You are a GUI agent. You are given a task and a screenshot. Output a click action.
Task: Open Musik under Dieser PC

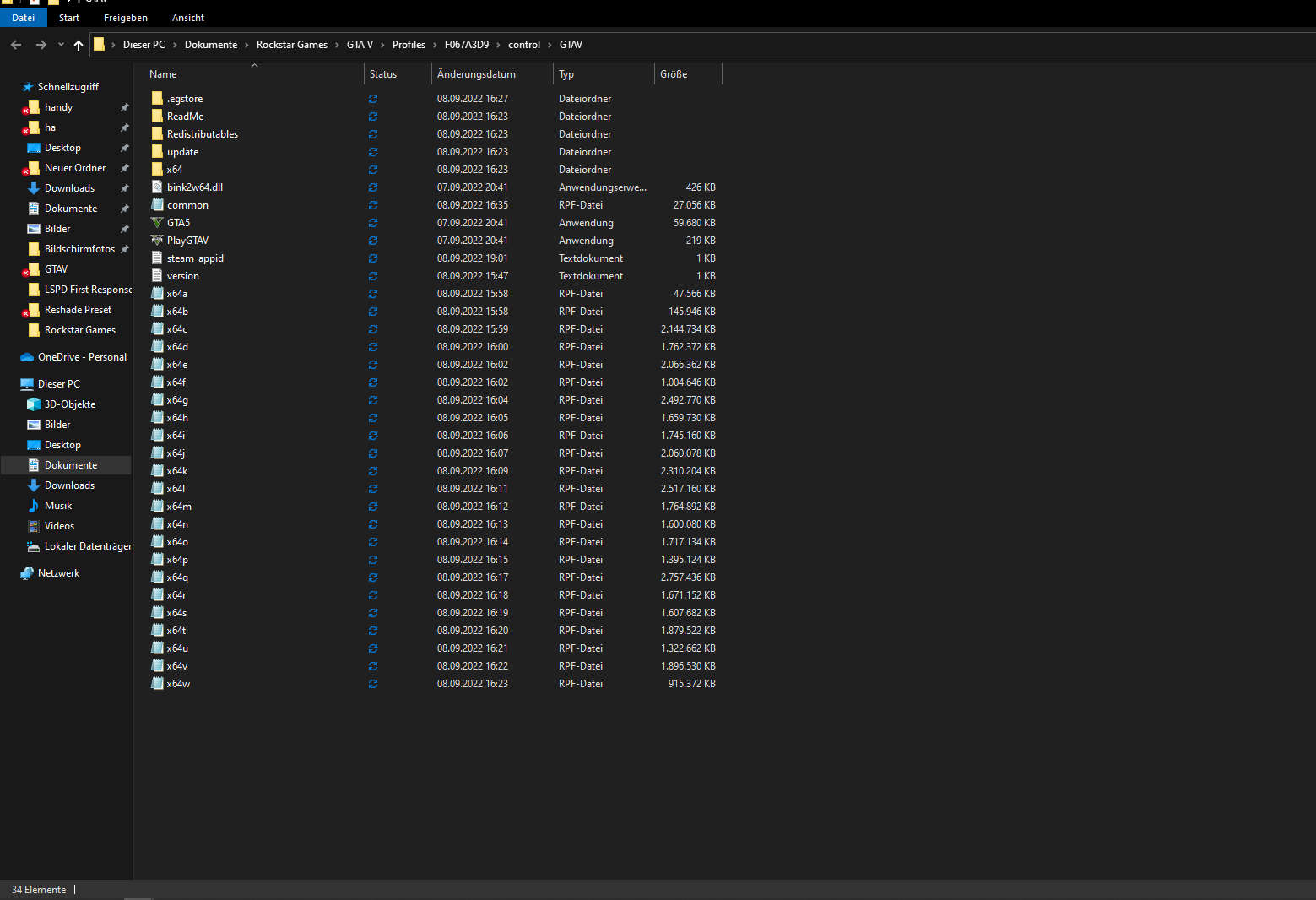pyautogui.click(x=57, y=506)
